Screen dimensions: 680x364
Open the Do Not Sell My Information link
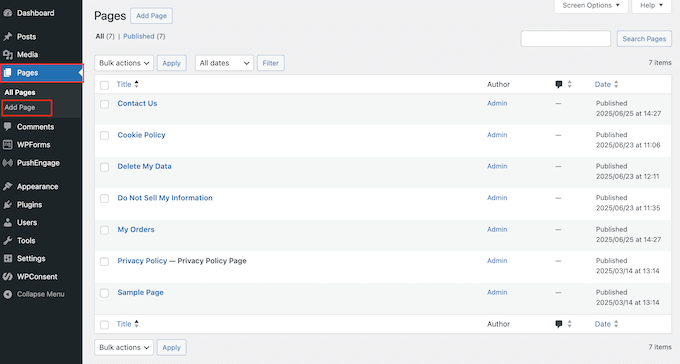coord(165,198)
